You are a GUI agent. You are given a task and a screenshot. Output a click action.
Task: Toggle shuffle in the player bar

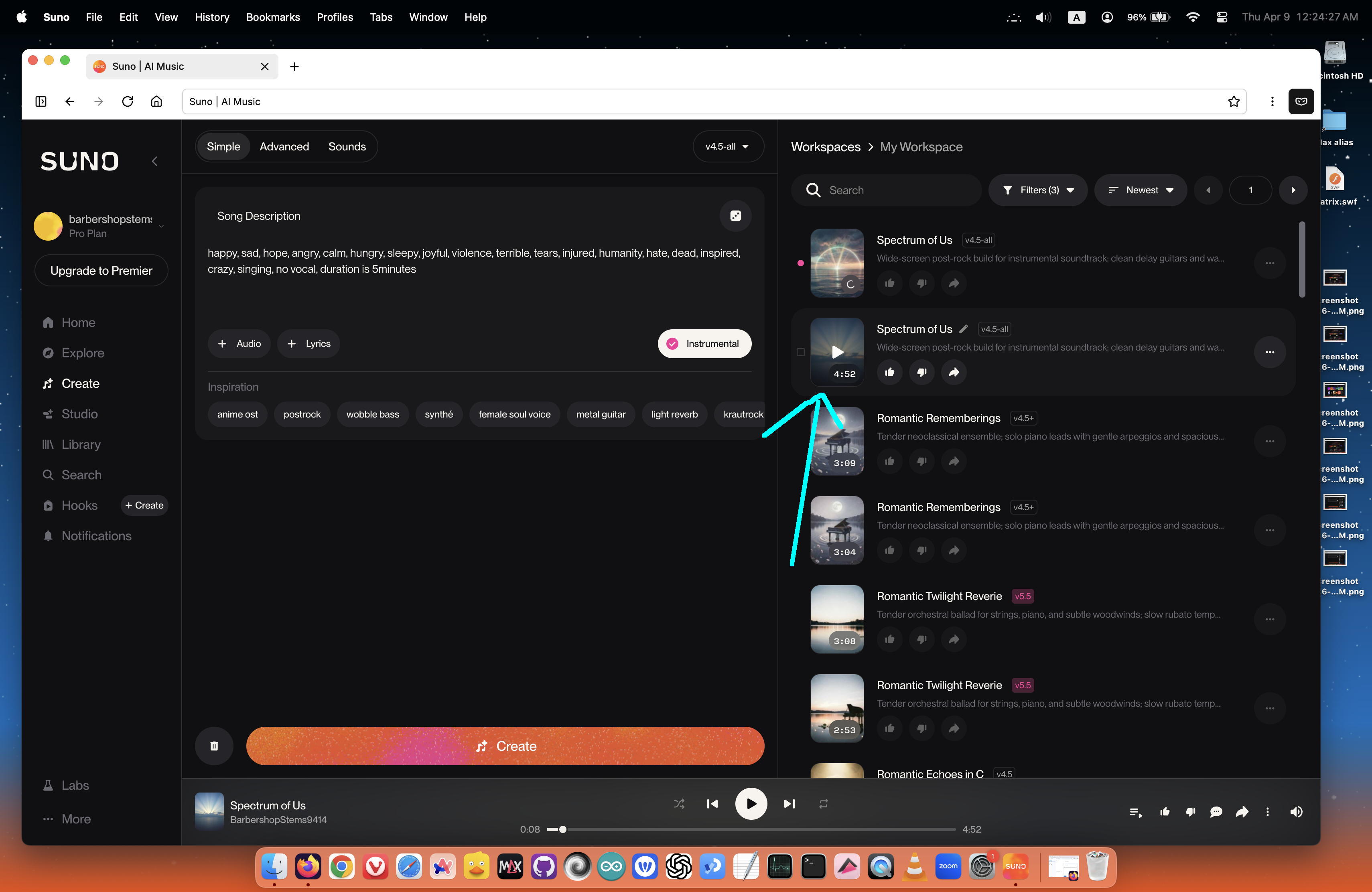tap(679, 803)
